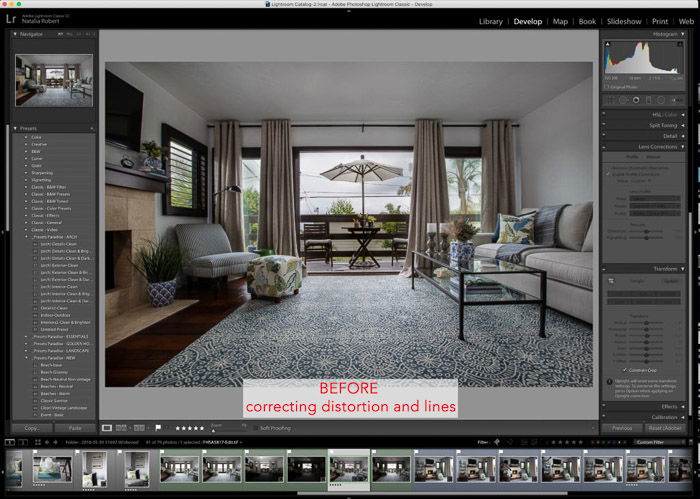700x499 pixels.
Task: Toggle shadow clipping indicator in histogram
Action: [608, 44]
